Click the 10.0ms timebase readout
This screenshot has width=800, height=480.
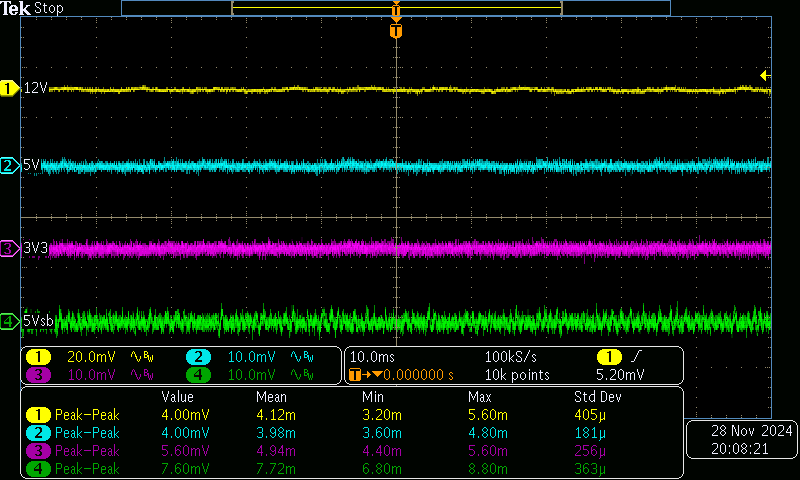[372, 357]
